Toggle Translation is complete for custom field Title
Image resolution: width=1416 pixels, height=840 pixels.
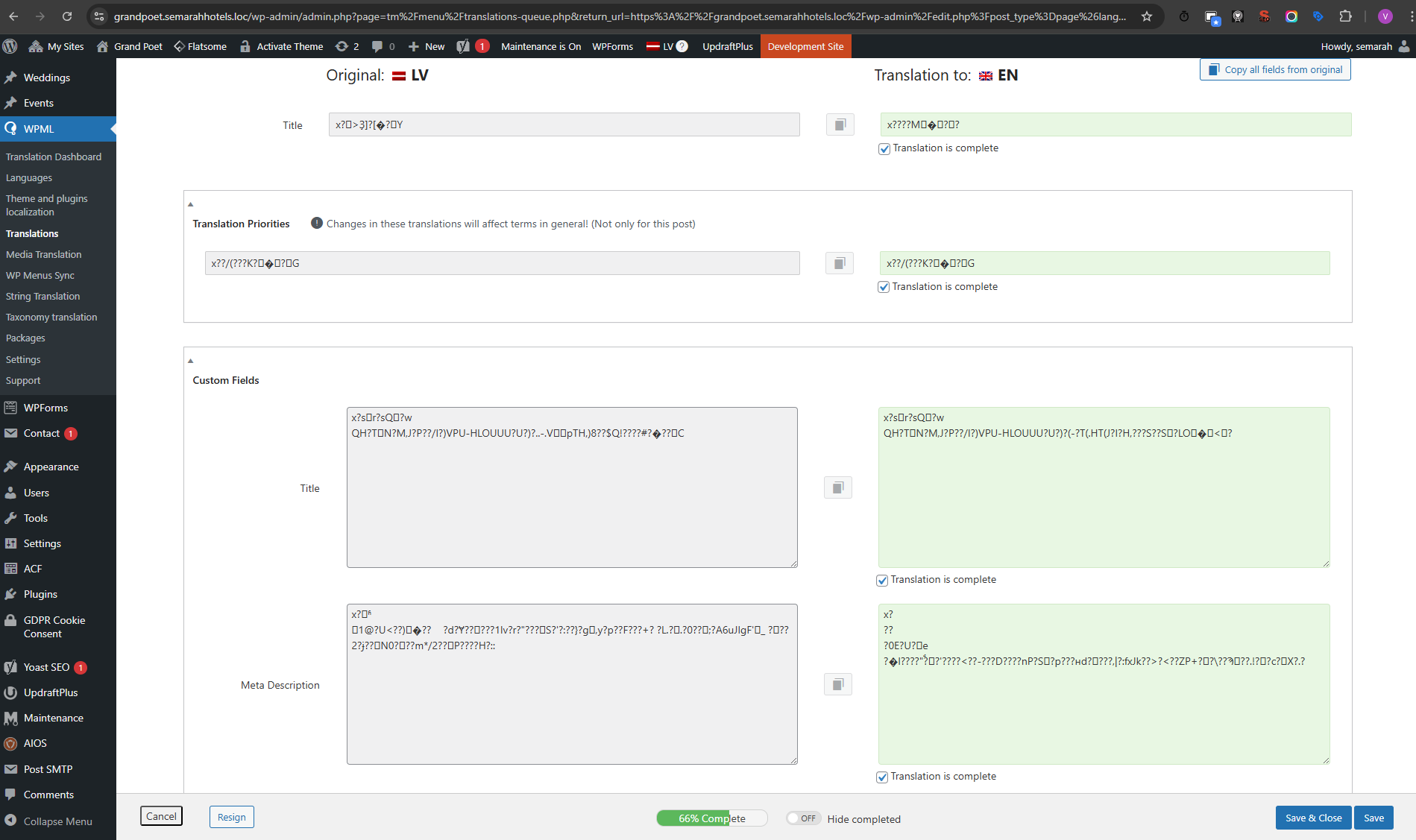882,580
